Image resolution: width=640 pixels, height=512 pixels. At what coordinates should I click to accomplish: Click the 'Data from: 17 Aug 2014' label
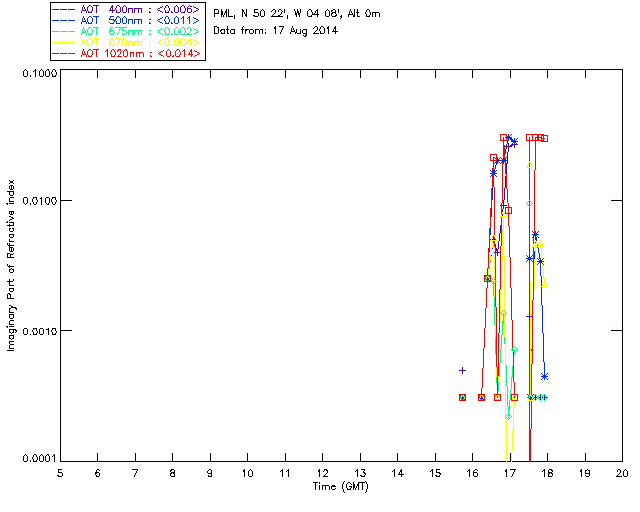tap(276, 31)
